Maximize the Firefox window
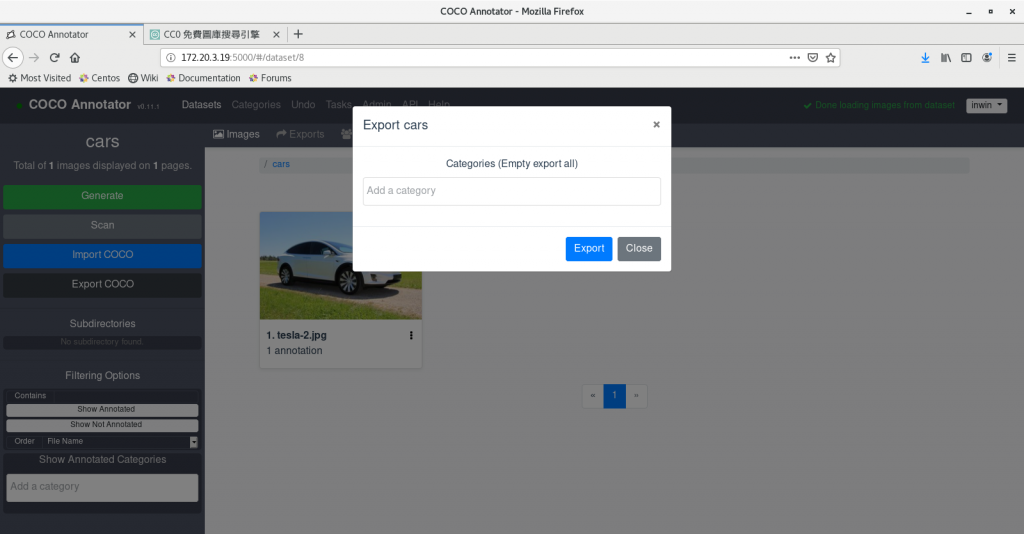1024x534 pixels. click(991, 12)
